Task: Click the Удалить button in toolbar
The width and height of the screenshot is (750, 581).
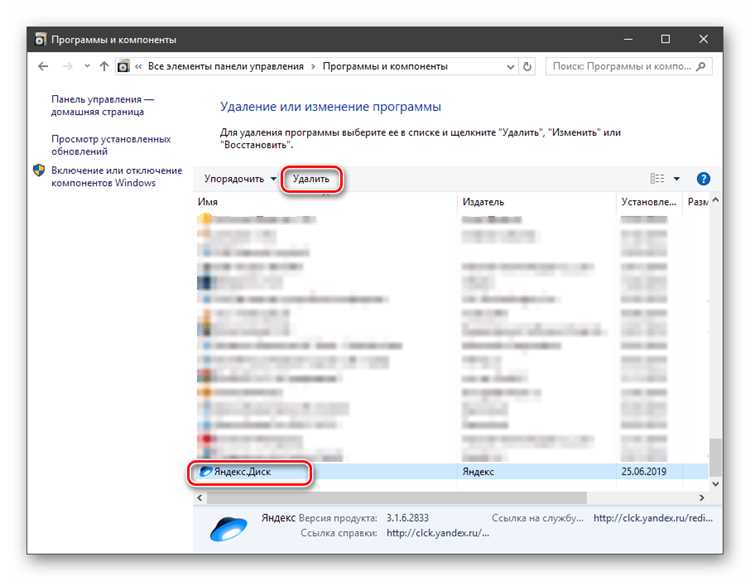Action: pos(311,179)
